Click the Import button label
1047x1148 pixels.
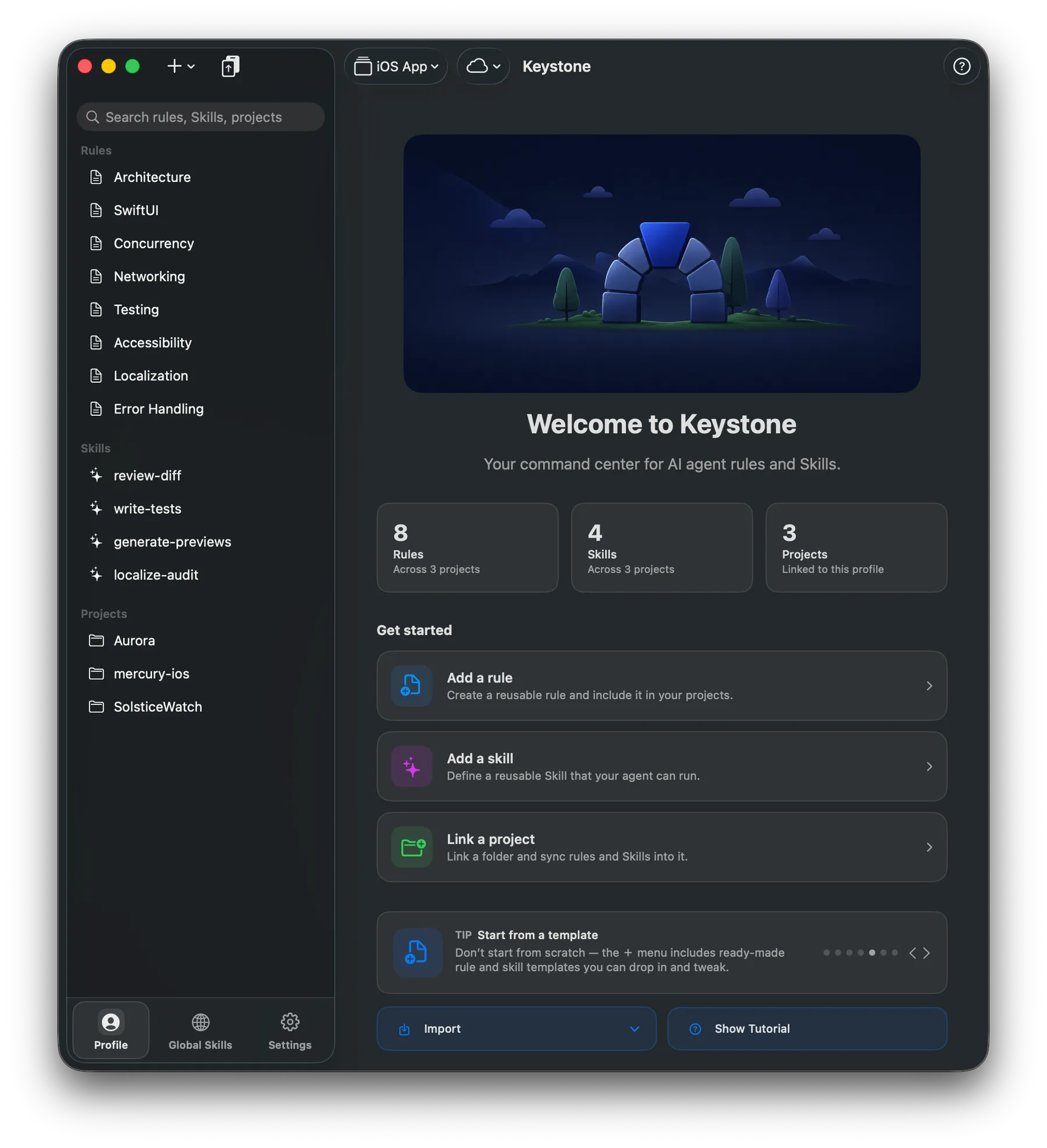click(x=442, y=1029)
